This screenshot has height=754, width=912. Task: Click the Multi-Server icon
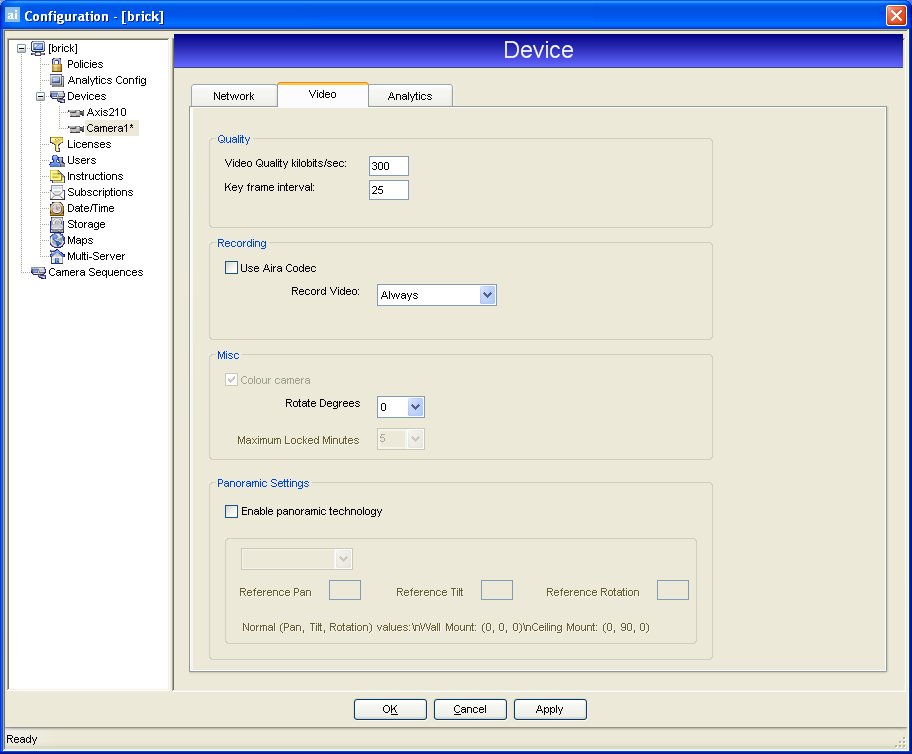coord(57,256)
